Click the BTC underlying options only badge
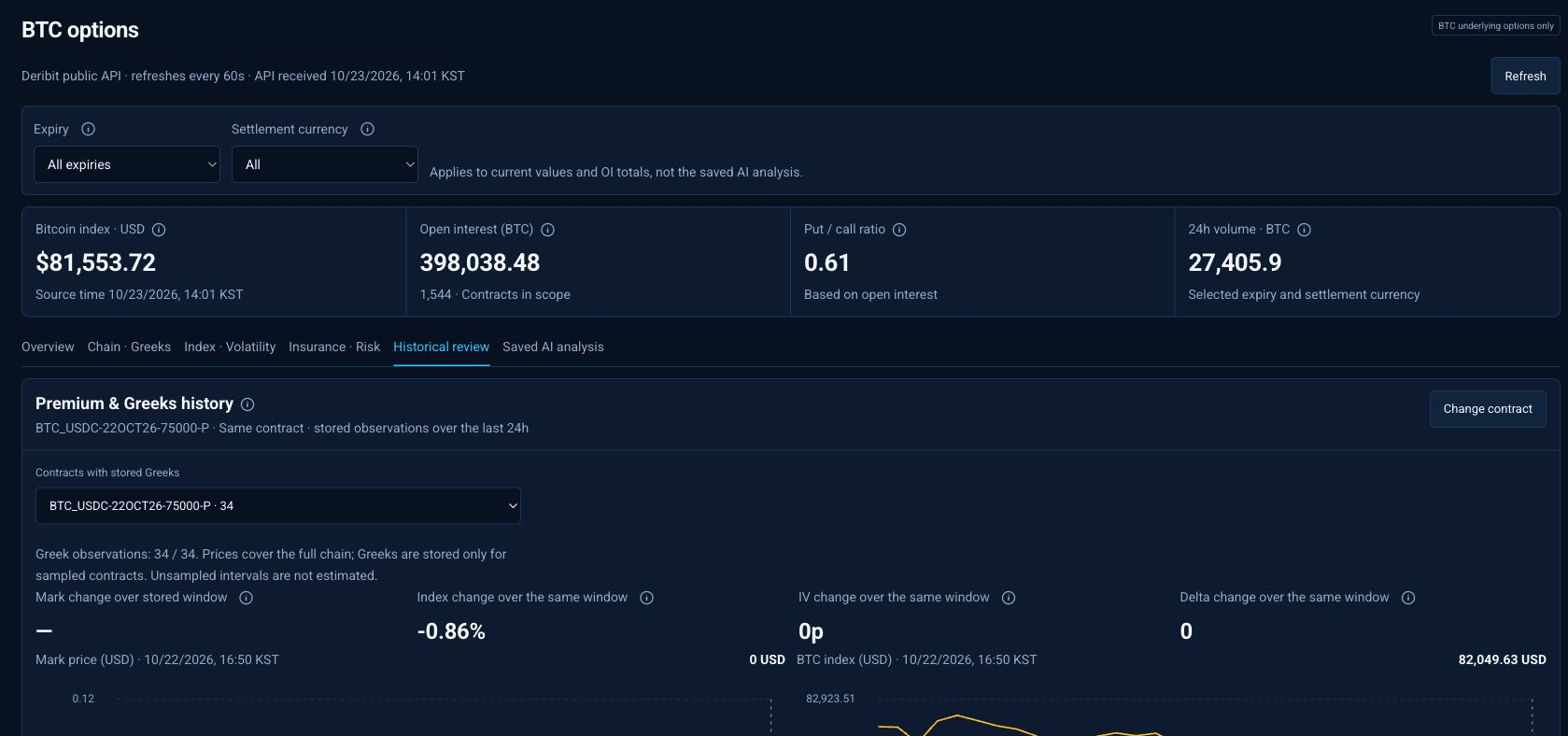The height and width of the screenshot is (736, 1568). click(x=1496, y=25)
